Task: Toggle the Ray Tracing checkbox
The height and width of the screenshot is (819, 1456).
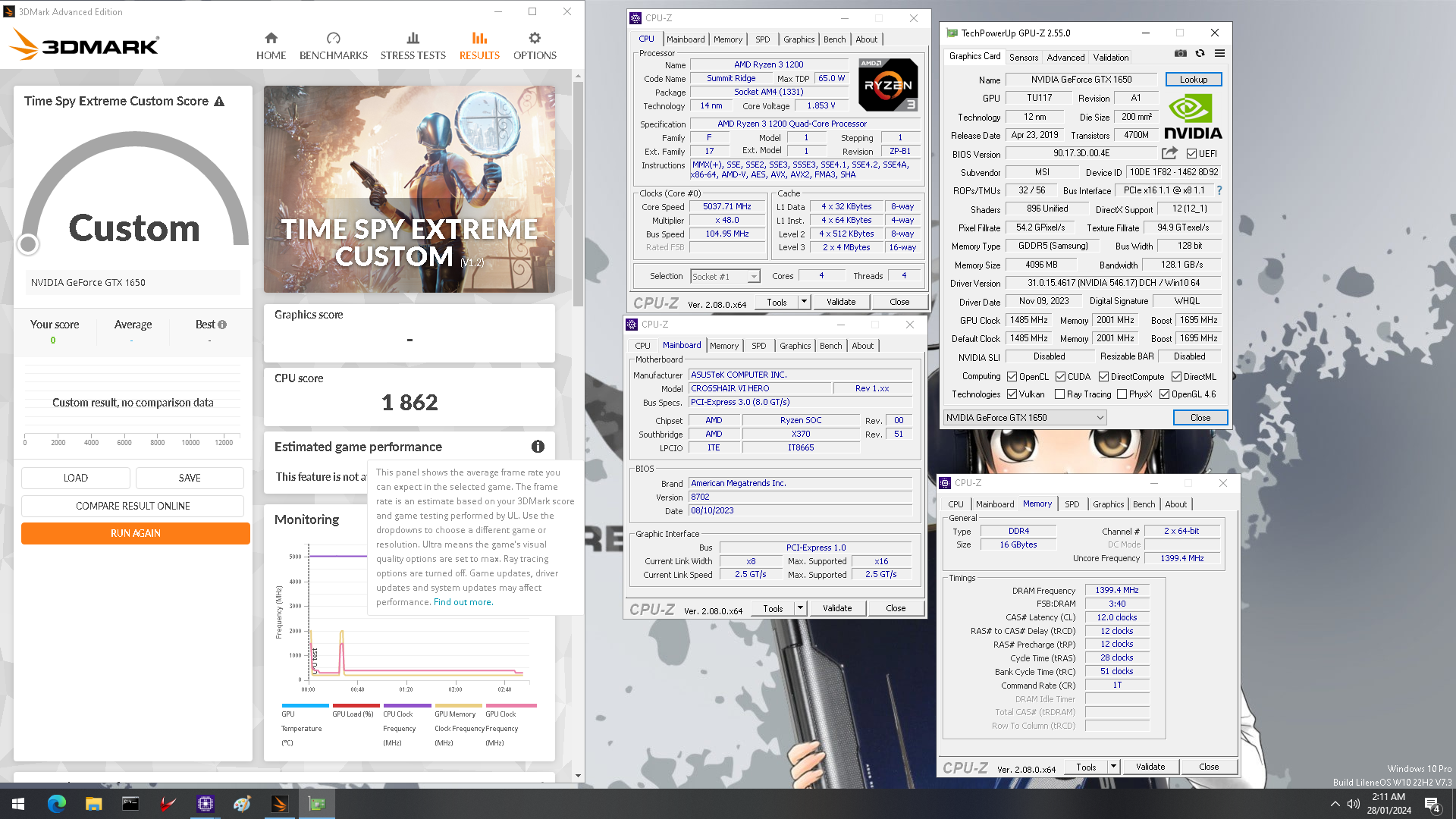Action: (x=1059, y=394)
